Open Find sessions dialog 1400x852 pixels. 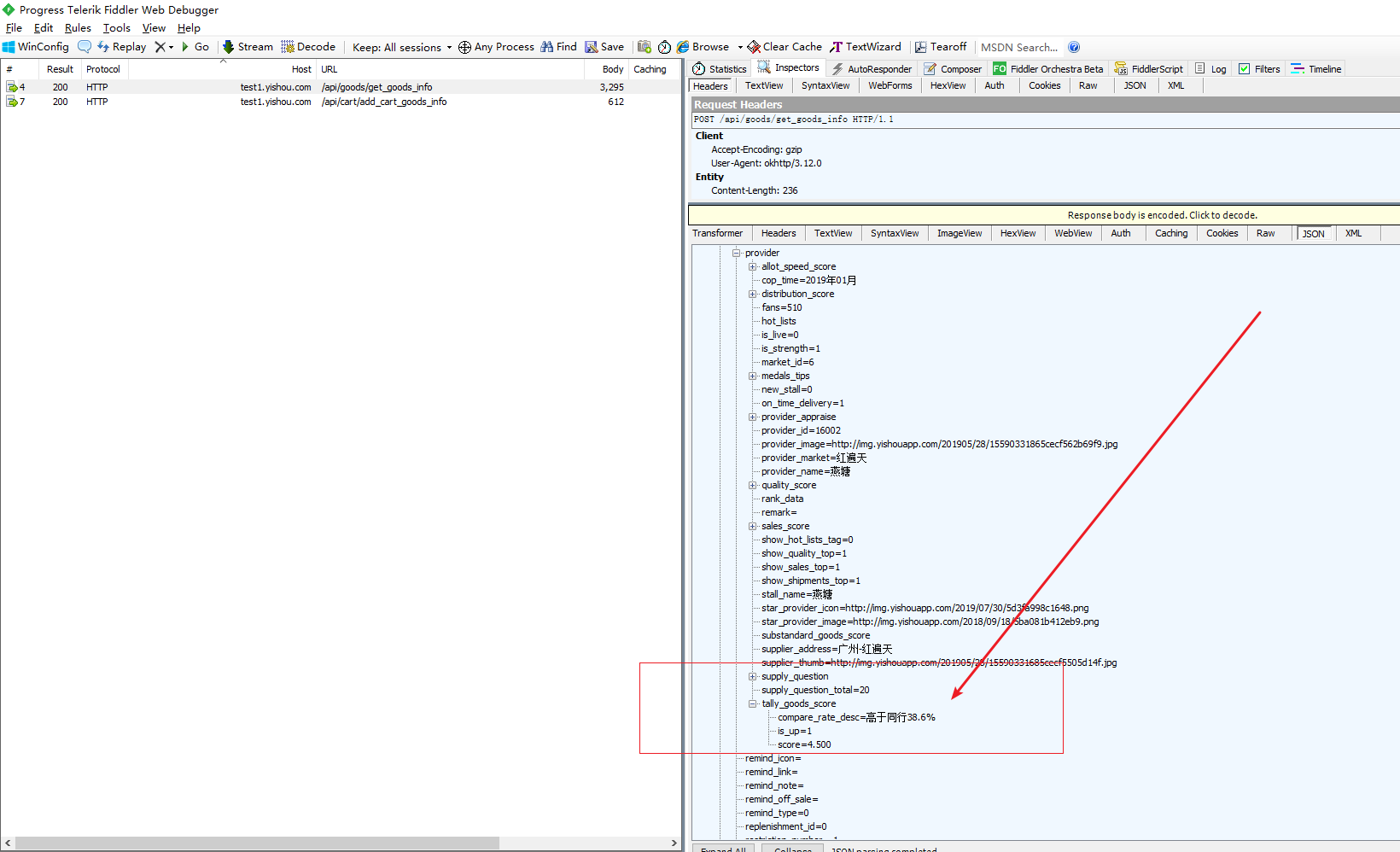click(558, 47)
